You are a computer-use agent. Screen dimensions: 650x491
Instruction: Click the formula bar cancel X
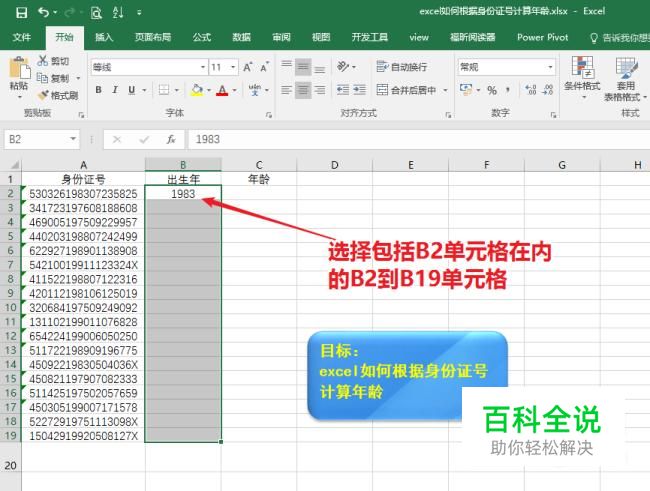click(117, 139)
